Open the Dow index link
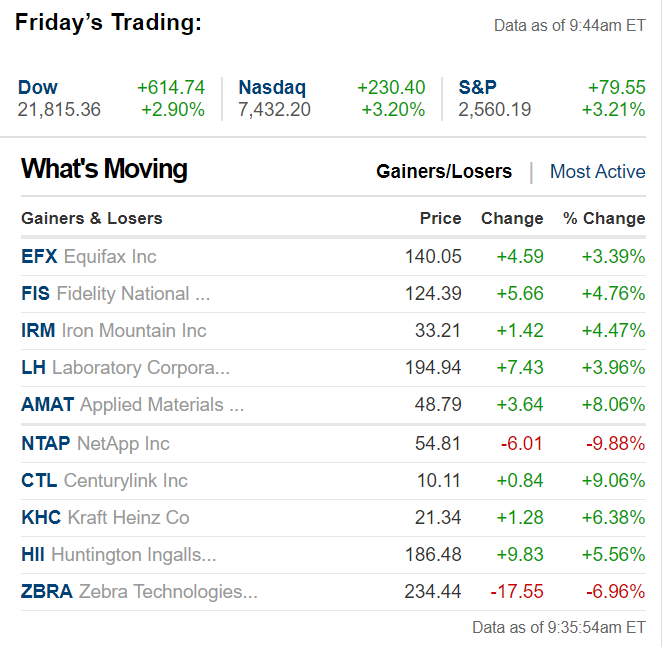 [x=38, y=88]
